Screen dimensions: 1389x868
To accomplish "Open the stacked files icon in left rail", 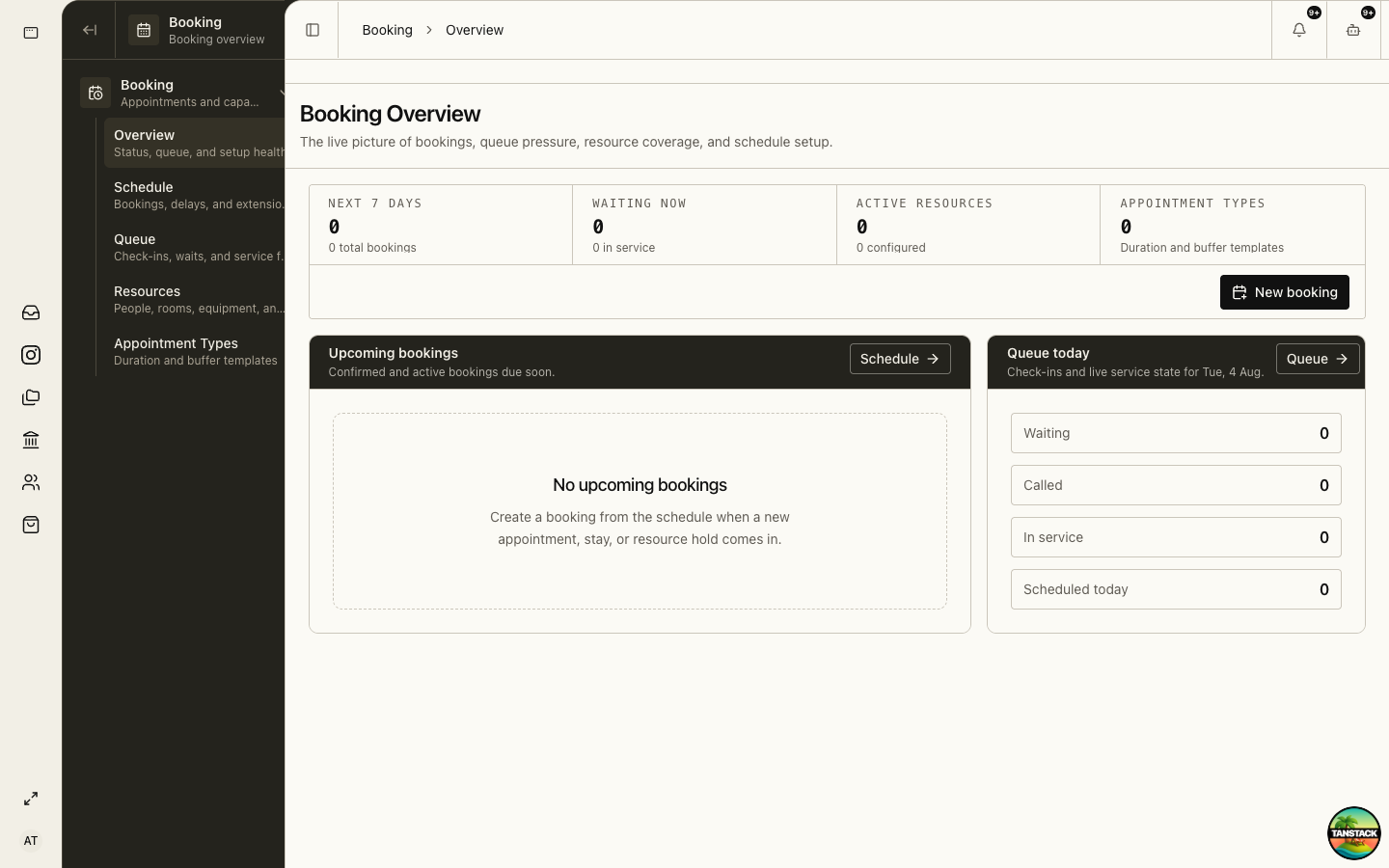I will [x=31, y=397].
